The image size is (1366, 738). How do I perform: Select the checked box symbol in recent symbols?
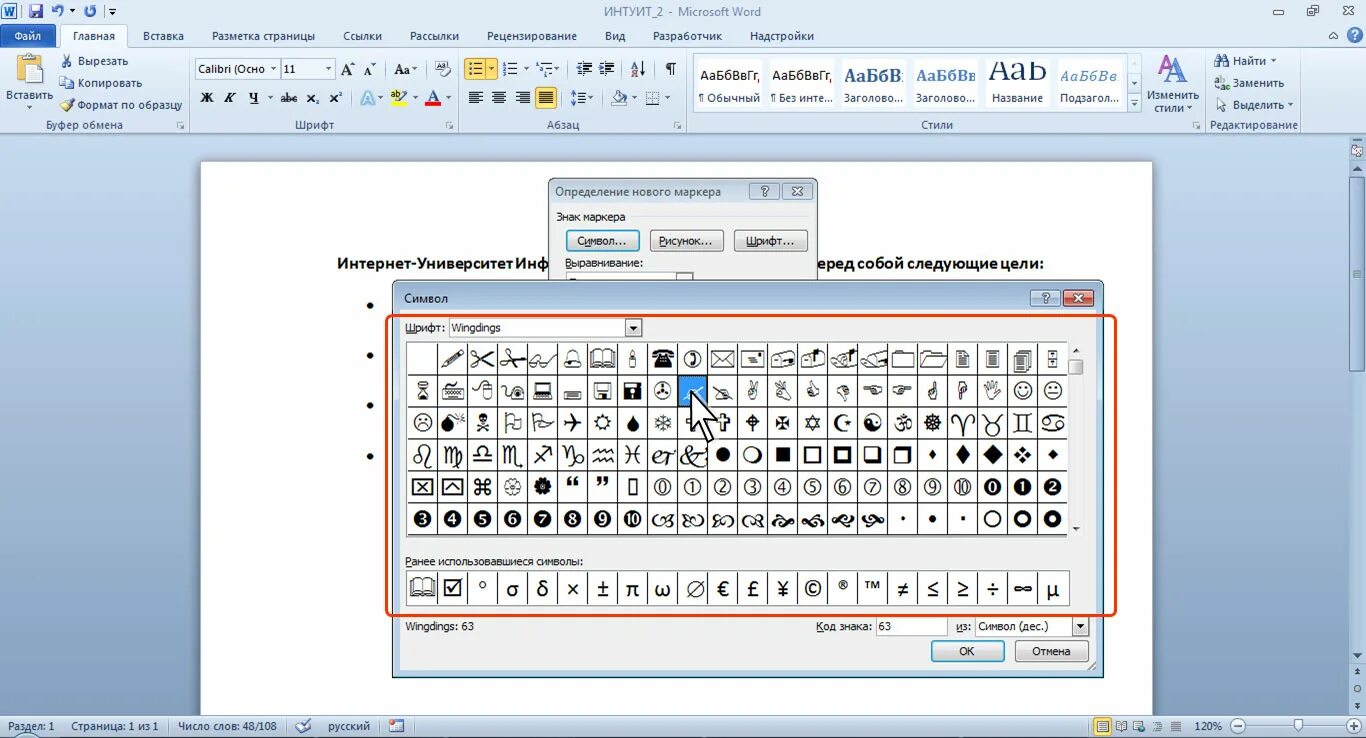(452, 589)
